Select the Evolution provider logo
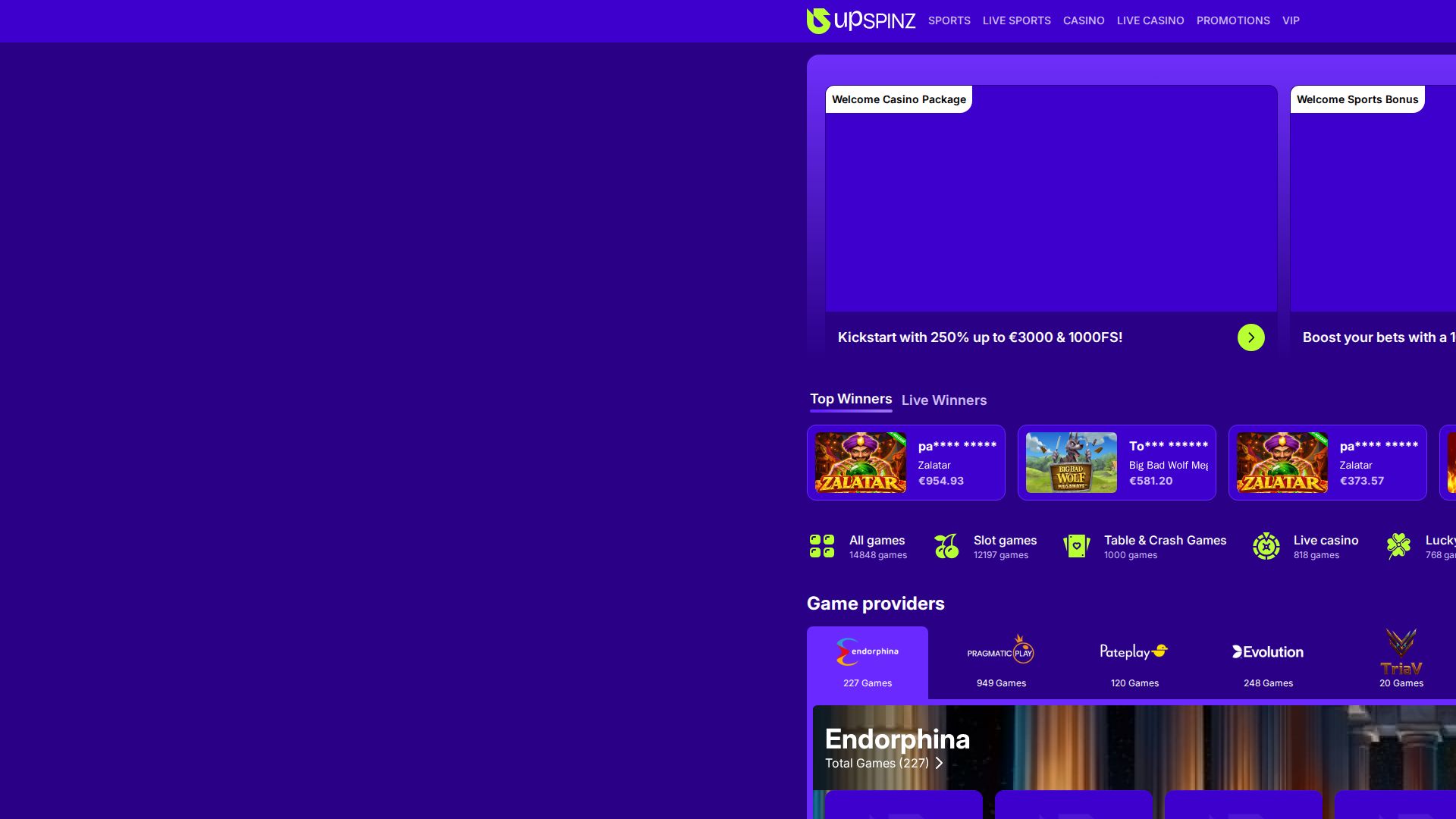Image resolution: width=1456 pixels, height=819 pixels. 1268,651
